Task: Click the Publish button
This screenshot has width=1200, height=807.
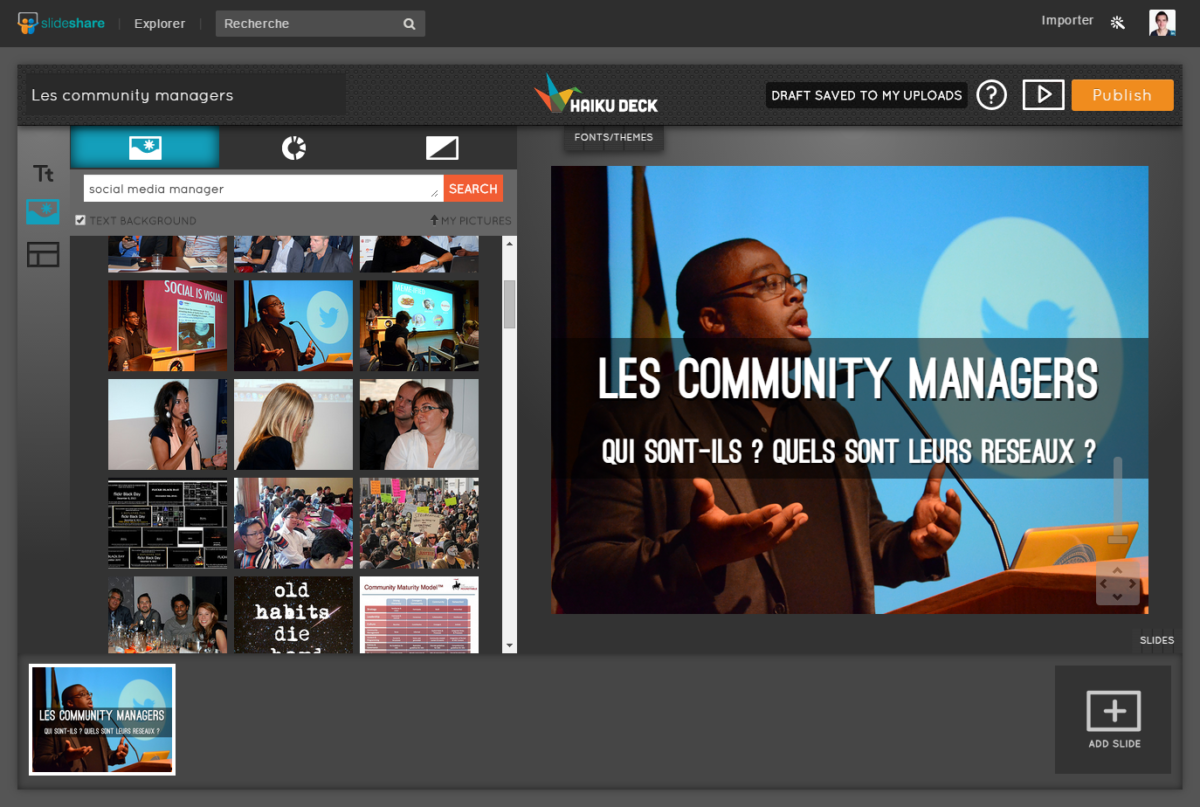Action: [1122, 95]
